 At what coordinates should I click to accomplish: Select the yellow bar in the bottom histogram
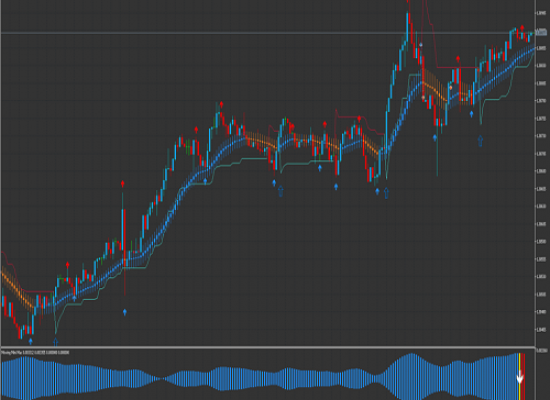click(x=519, y=376)
